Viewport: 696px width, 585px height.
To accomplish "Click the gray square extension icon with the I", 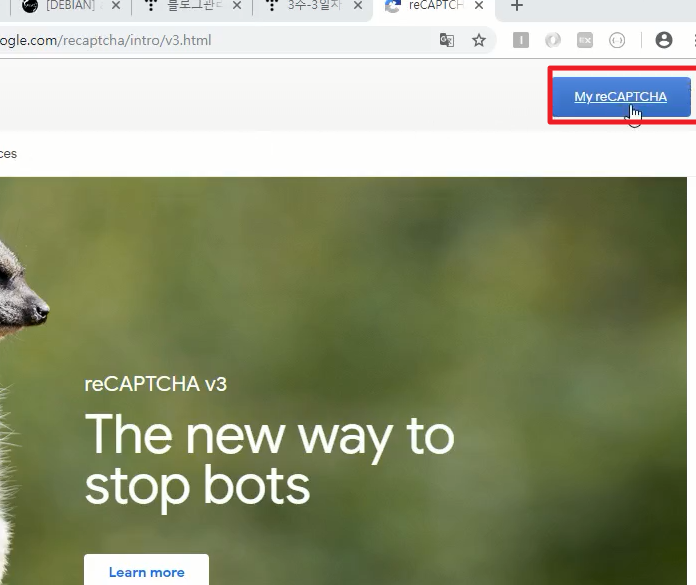I will click(x=521, y=40).
